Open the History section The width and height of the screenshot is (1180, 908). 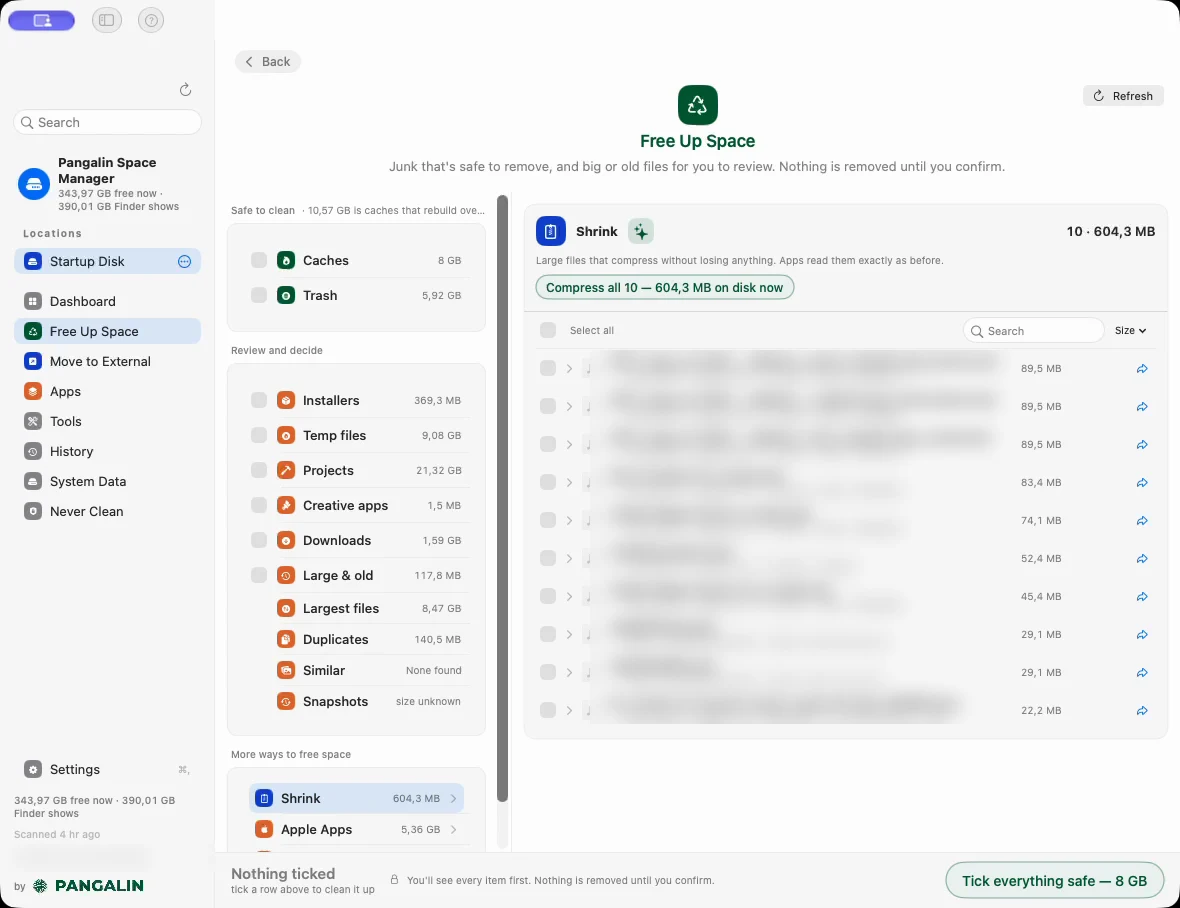pyautogui.click(x=107, y=451)
